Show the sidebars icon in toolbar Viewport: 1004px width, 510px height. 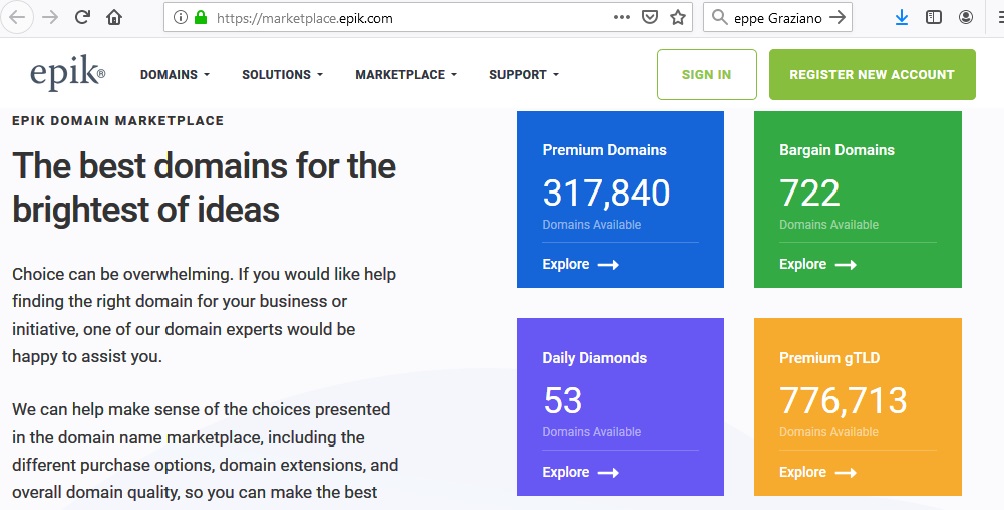934,17
